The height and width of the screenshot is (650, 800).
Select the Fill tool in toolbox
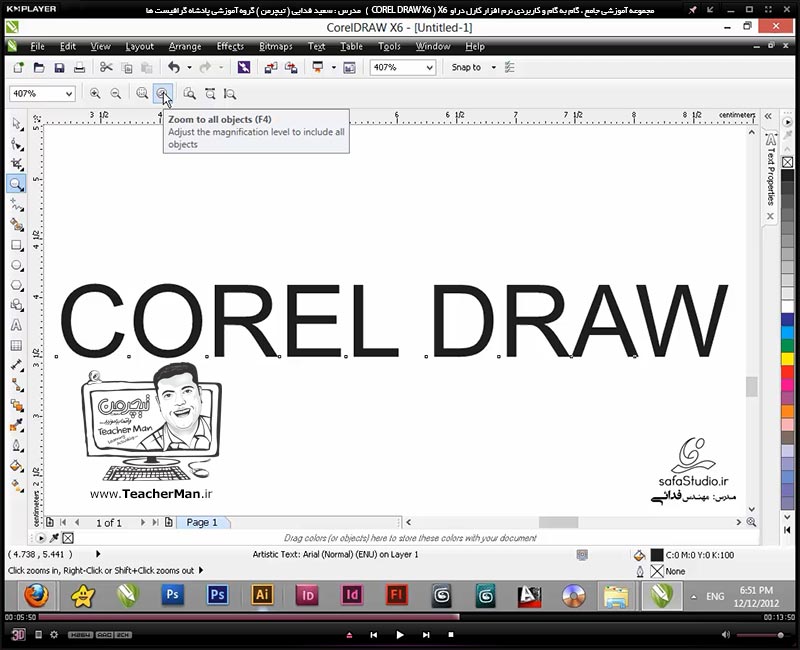pyautogui.click(x=16, y=466)
